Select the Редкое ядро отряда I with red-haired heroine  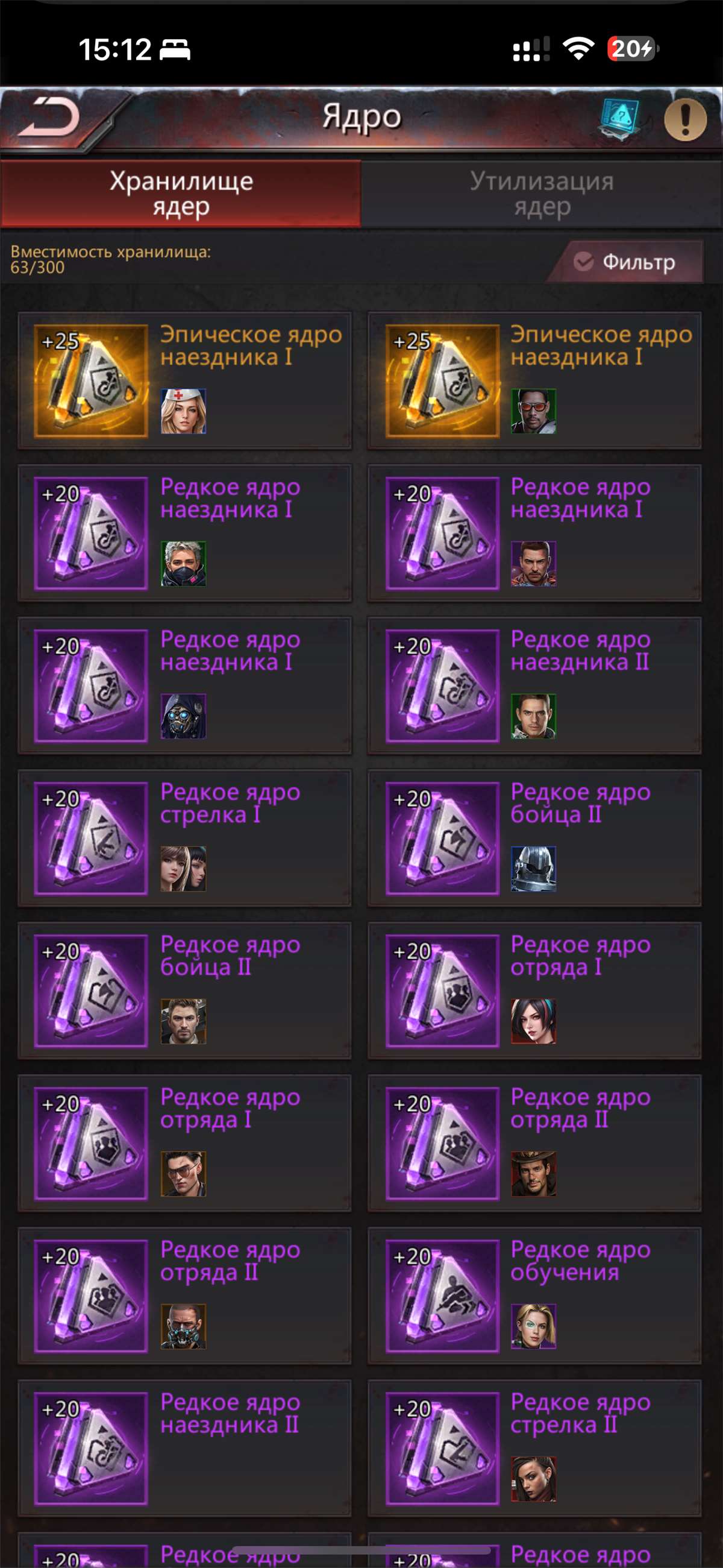click(534, 991)
